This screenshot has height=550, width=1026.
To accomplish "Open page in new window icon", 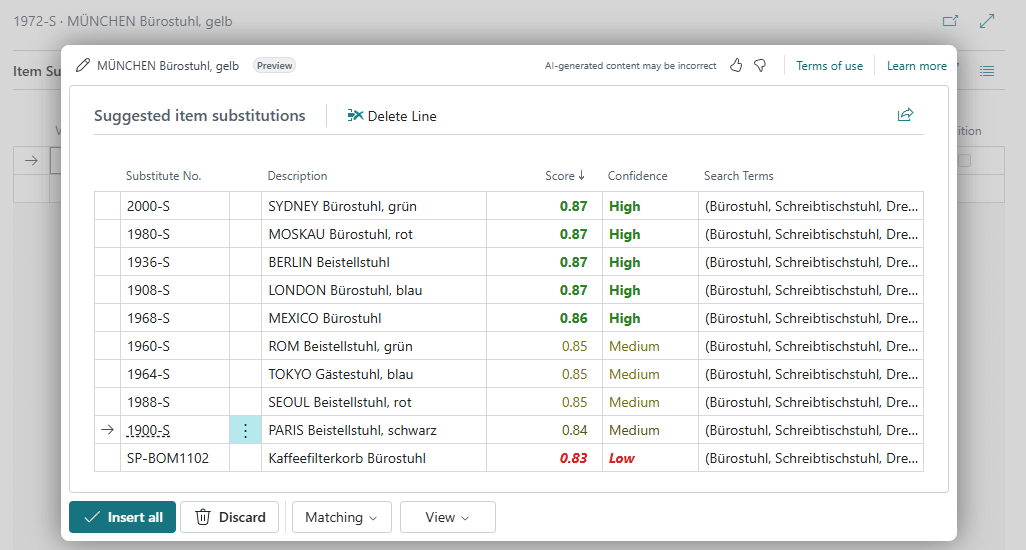I will point(950,21).
